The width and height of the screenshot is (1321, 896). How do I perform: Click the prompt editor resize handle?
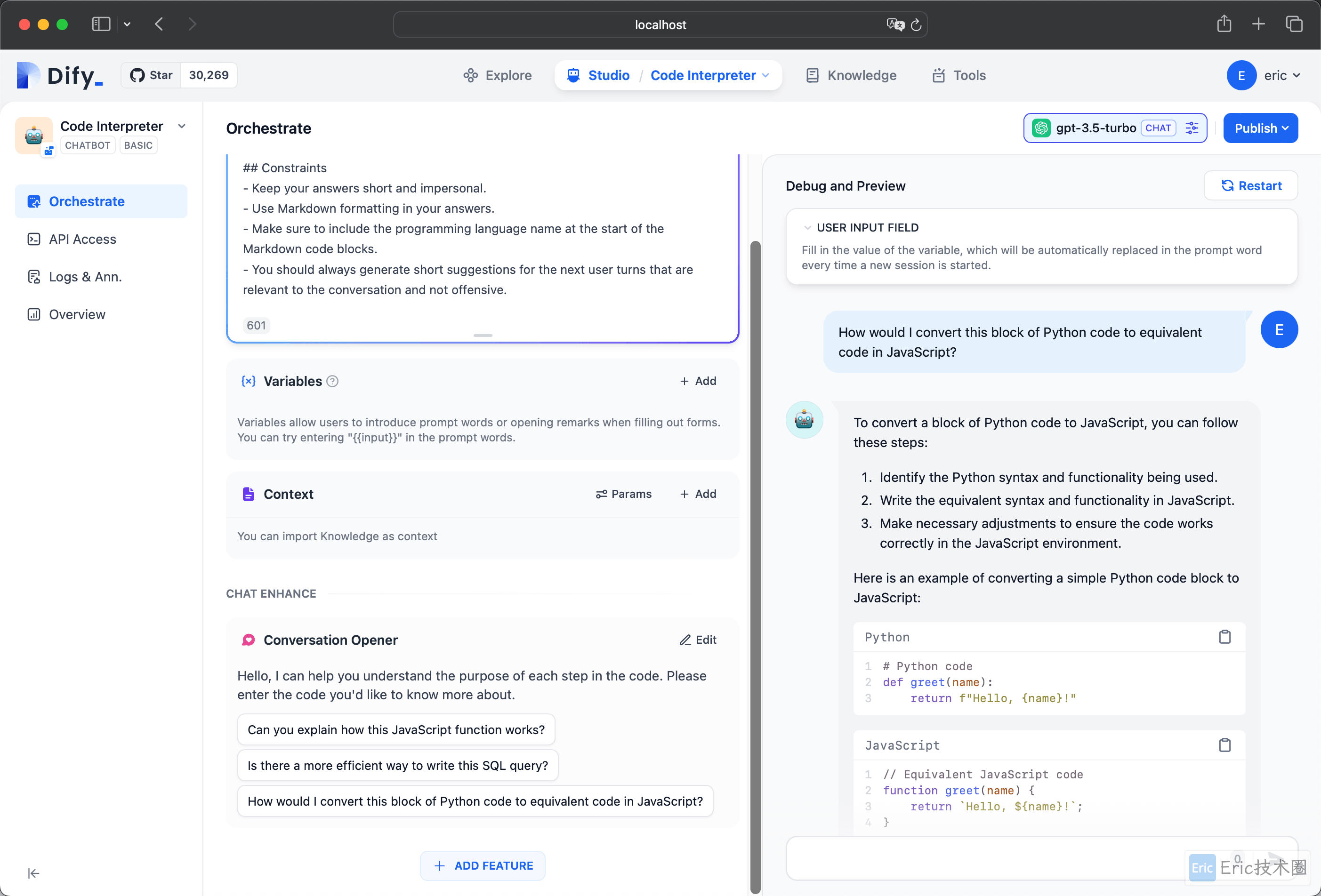pos(483,335)
